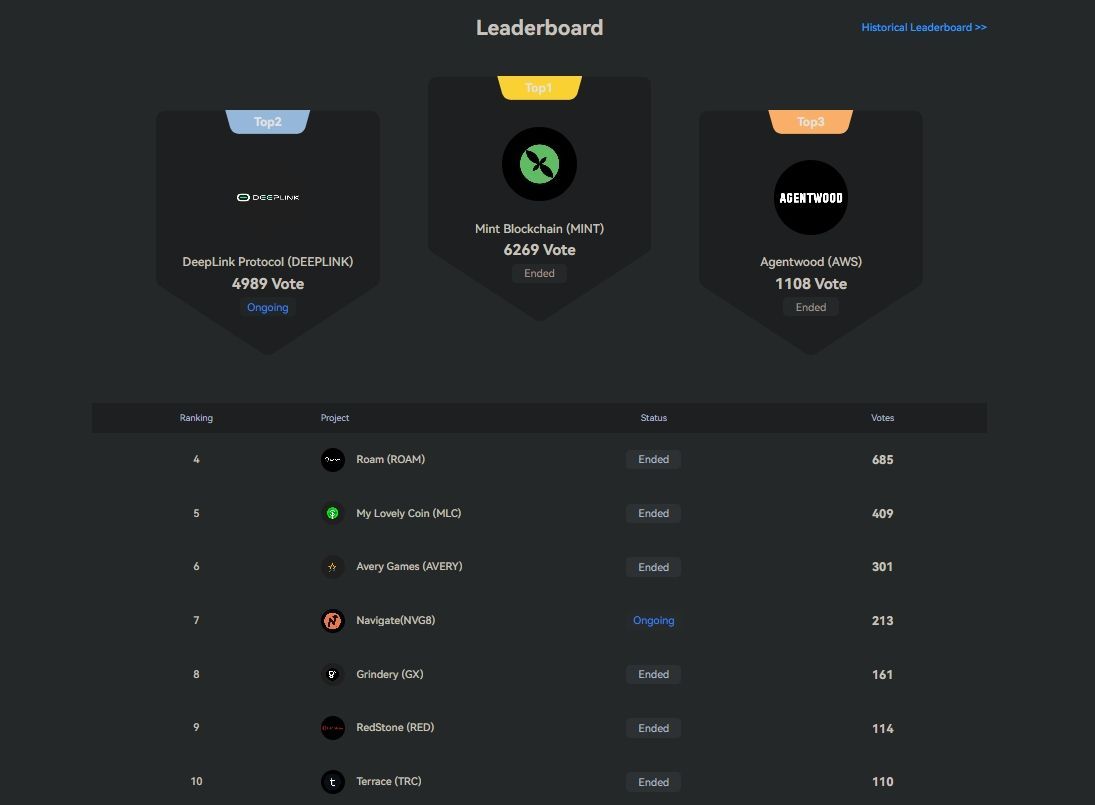Click the vote count 161

click(x=883, y=674)
